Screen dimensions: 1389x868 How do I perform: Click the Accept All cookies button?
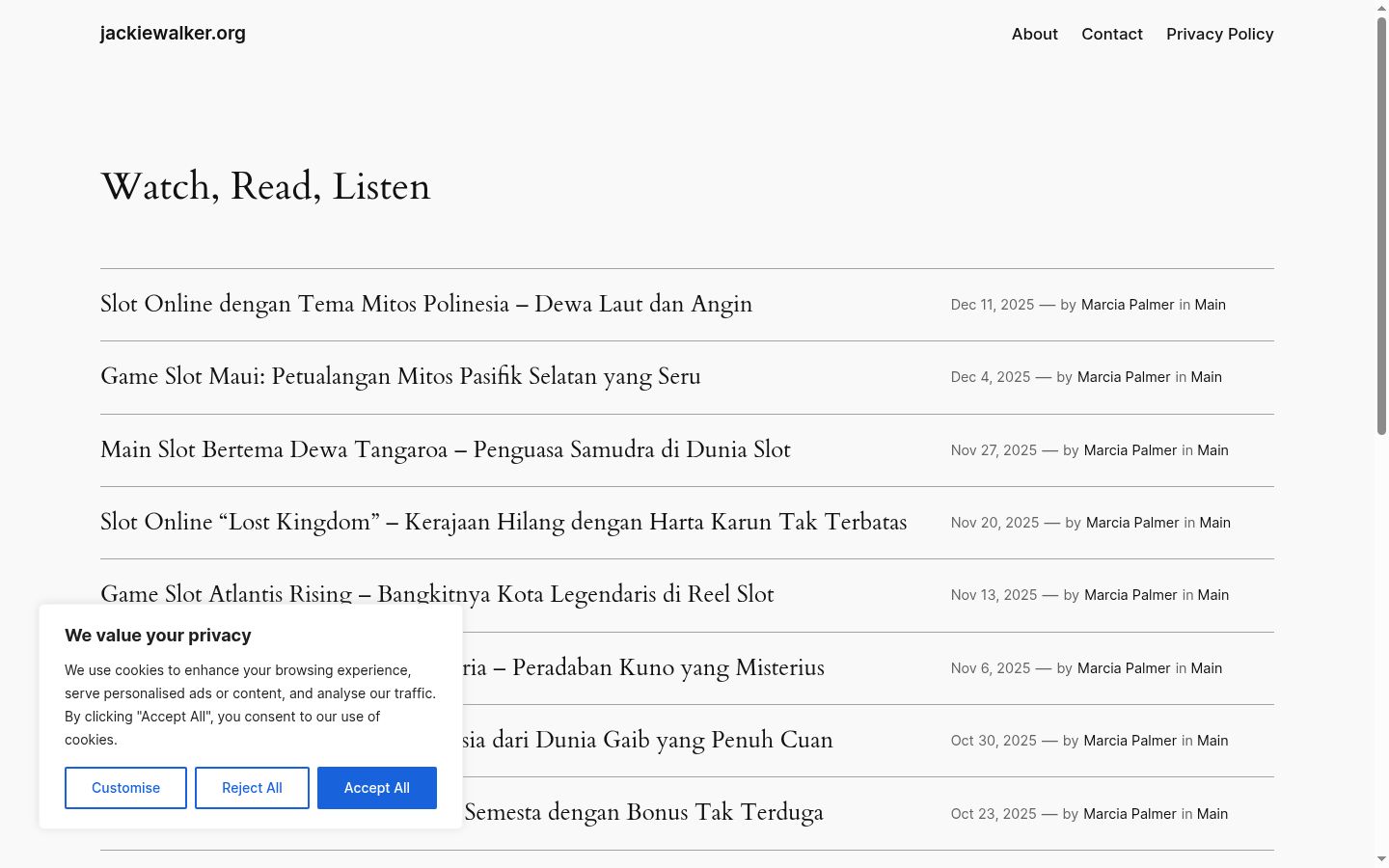[x=377, y=788]
